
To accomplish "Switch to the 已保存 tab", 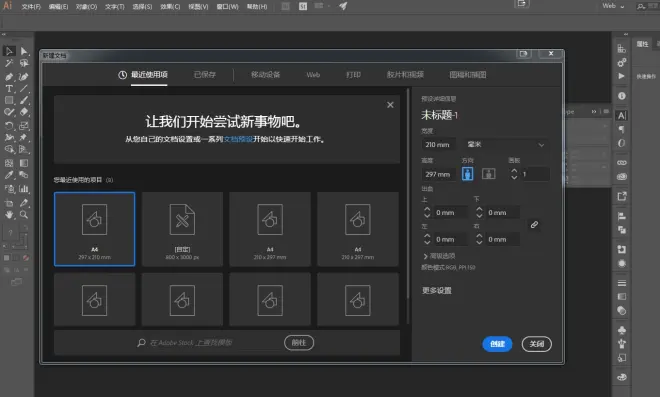I will click(205, 75).
